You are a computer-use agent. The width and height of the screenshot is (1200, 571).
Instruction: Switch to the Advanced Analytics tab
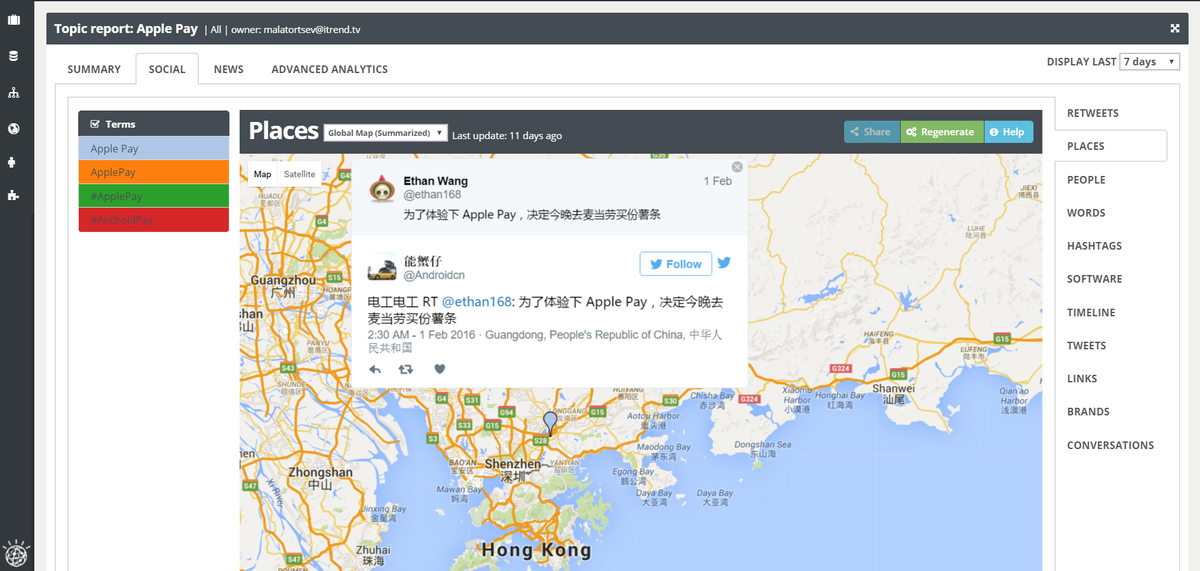coord(330,70)
